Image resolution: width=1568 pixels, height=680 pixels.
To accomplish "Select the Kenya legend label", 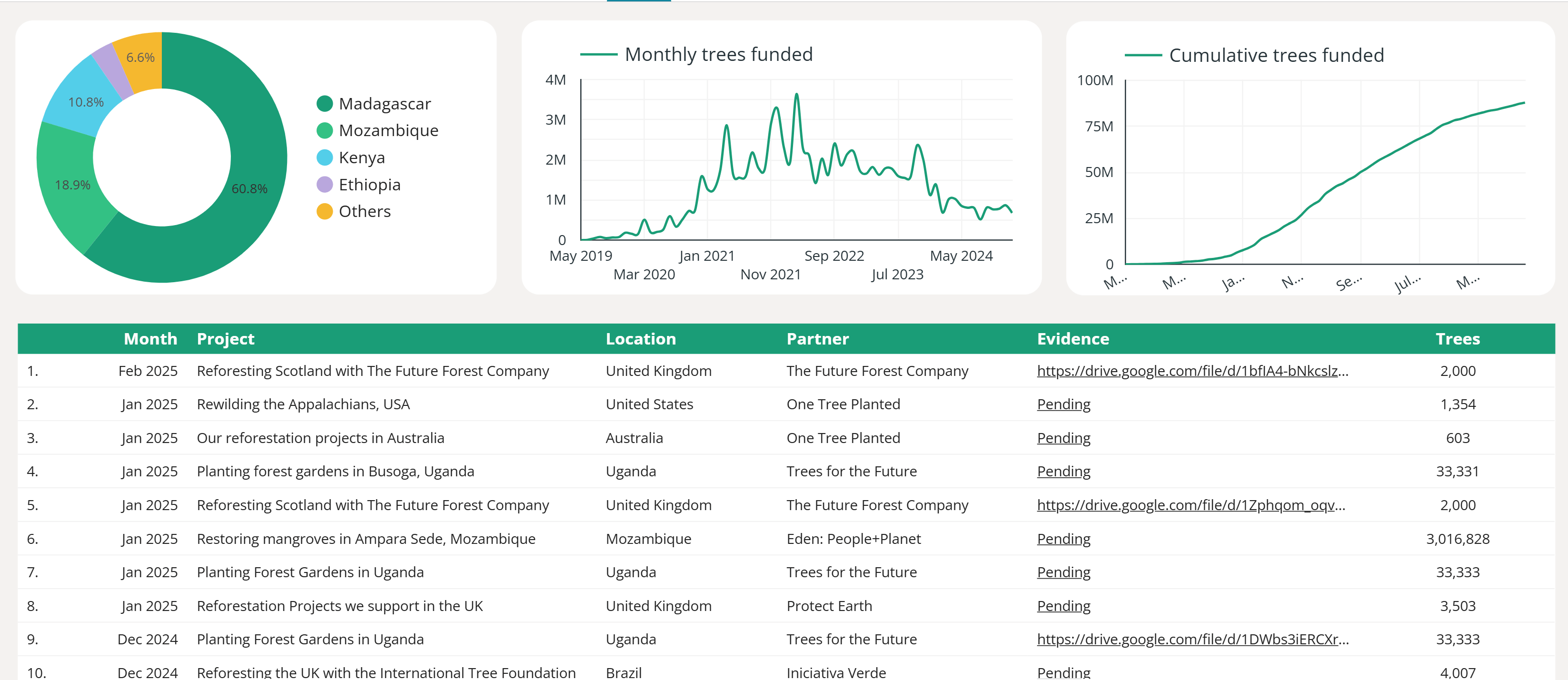I will click(362, 158).
